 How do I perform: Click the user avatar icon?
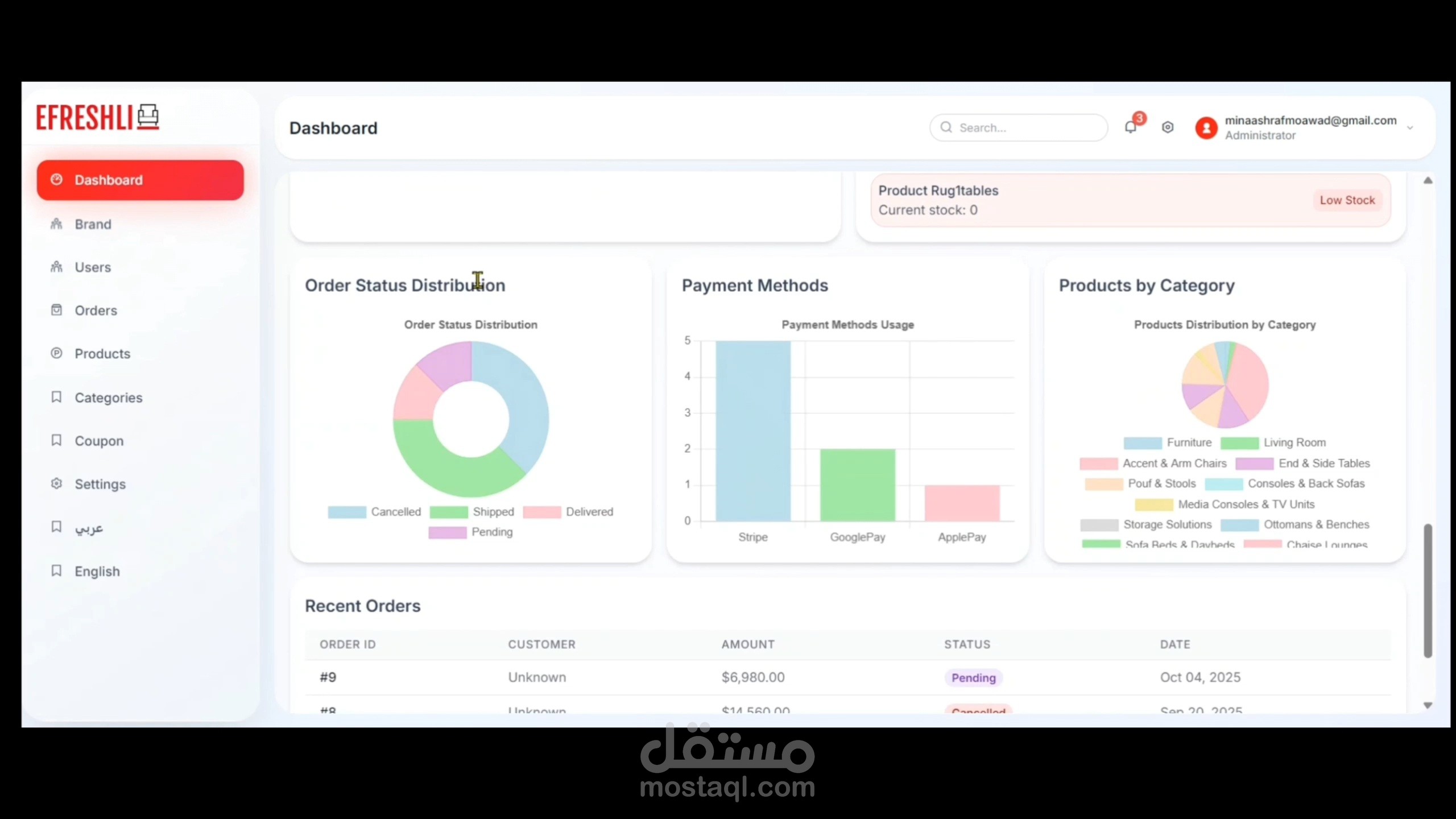pyautogui.click(x=1207, y=127)
